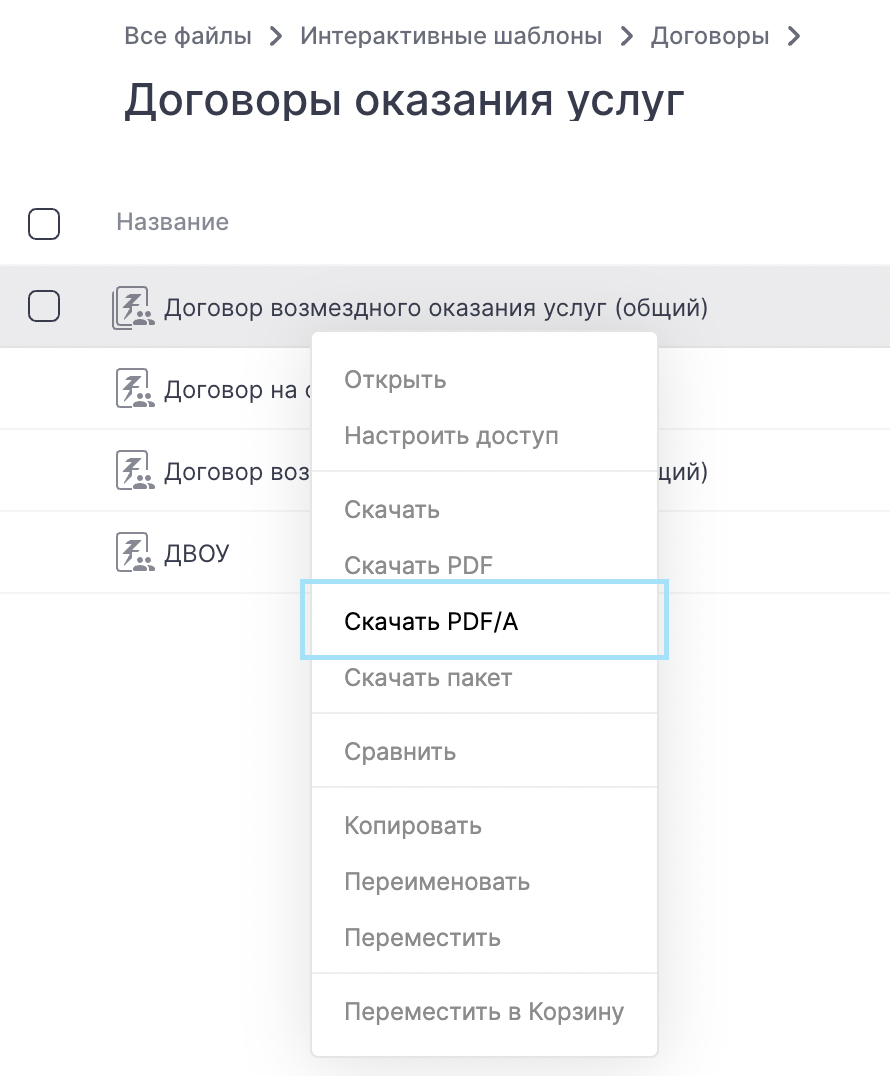Click the 'Название' column header
Screen dimensions: 890x1076
[172, 222]
